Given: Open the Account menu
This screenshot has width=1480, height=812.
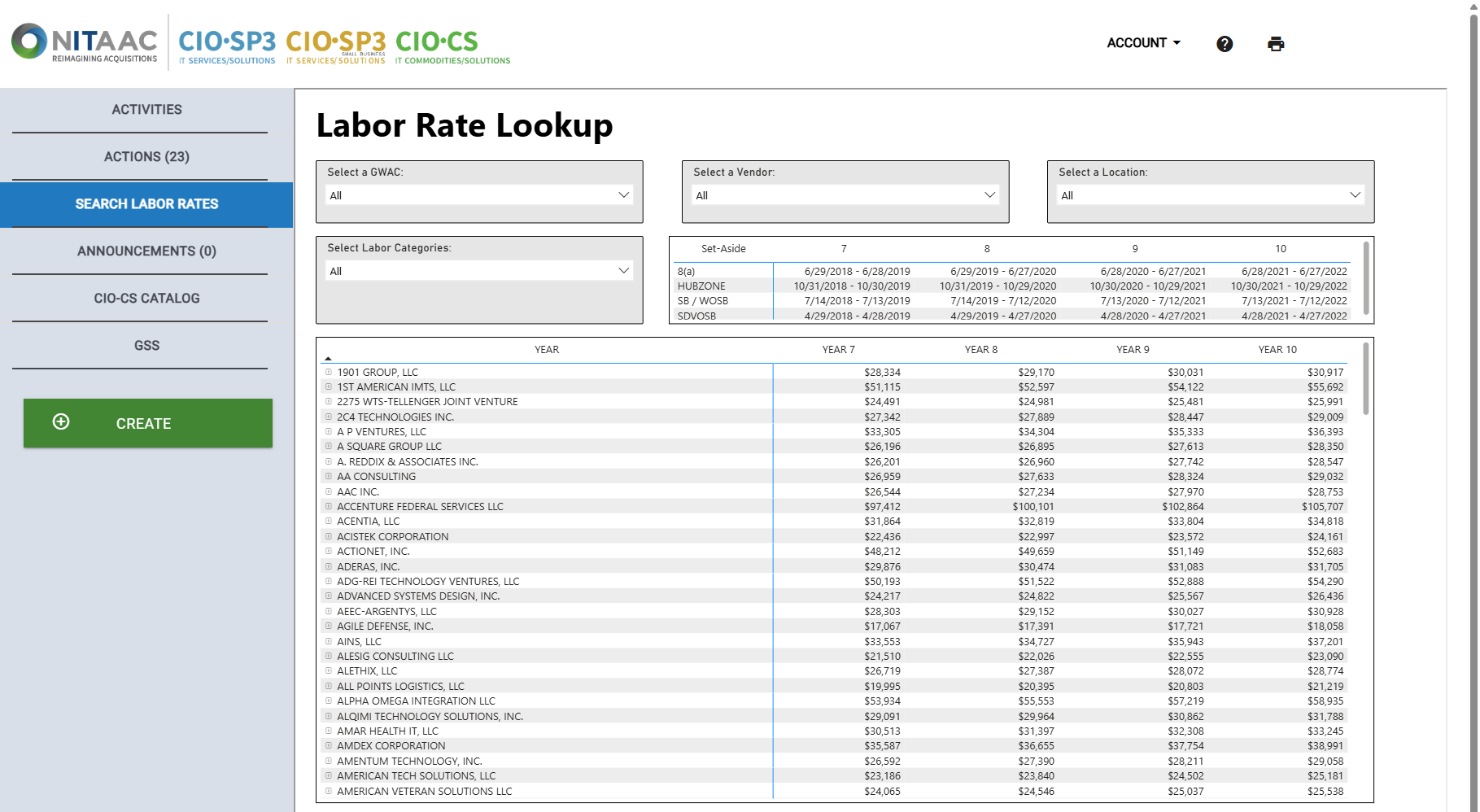Looking at the screenshot, I should 1142,43.
